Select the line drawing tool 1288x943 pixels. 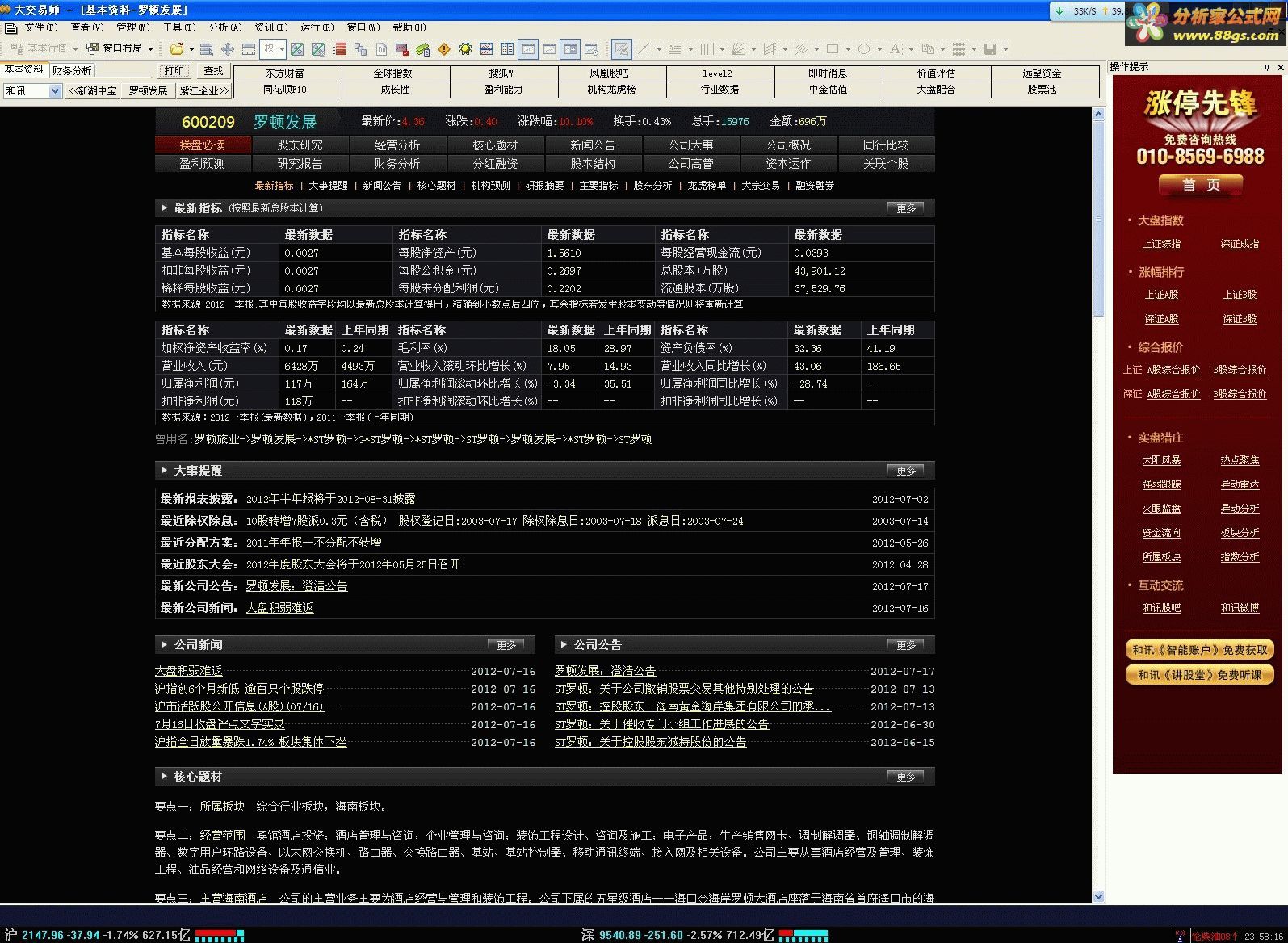coord(644,49)
